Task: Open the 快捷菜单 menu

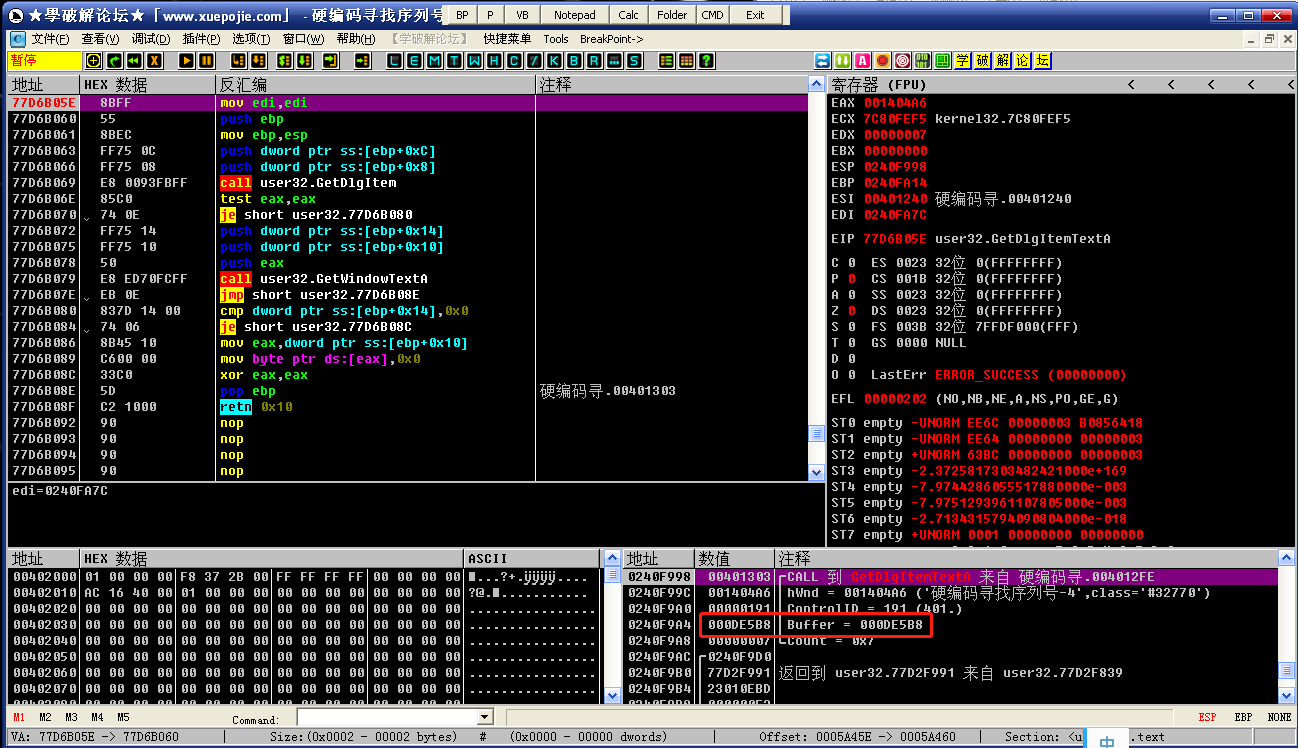Action: click(507, 39)
